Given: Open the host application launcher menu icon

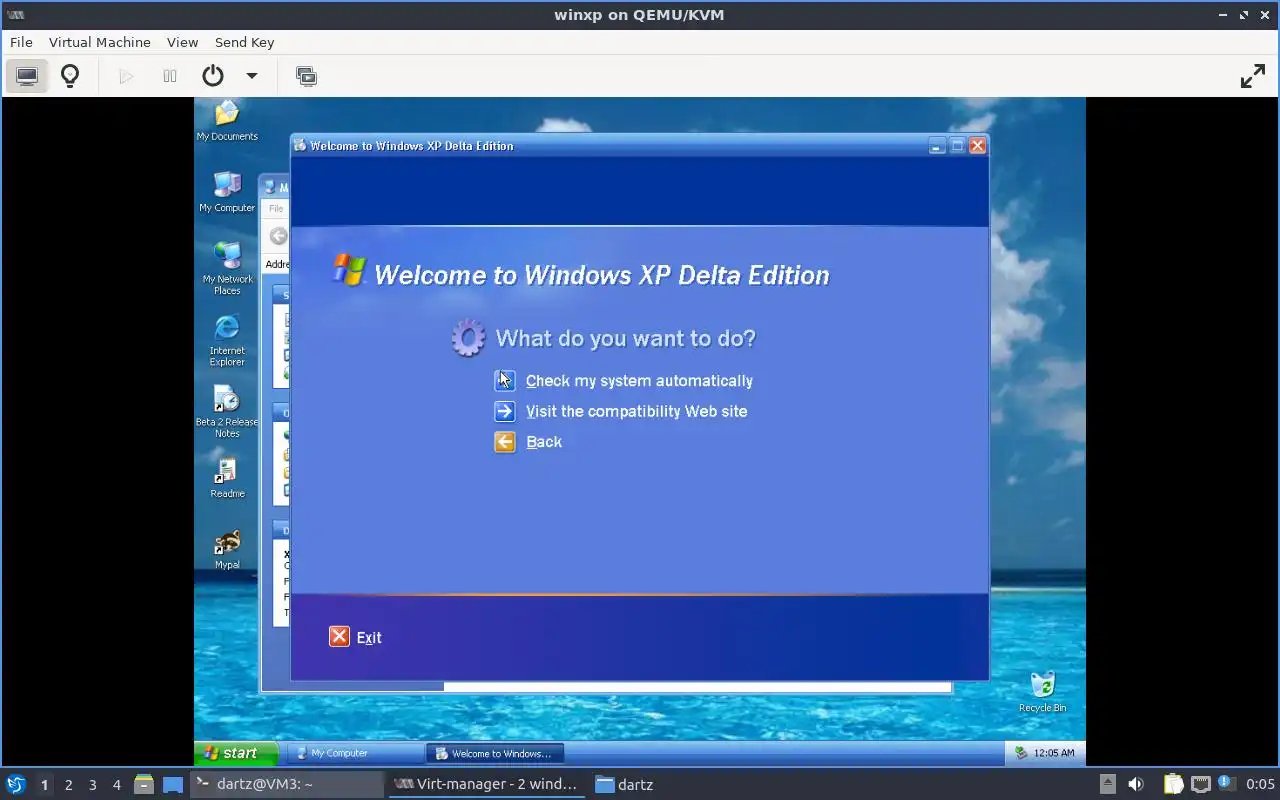Looking at the screenshot, I should point(16,784).
